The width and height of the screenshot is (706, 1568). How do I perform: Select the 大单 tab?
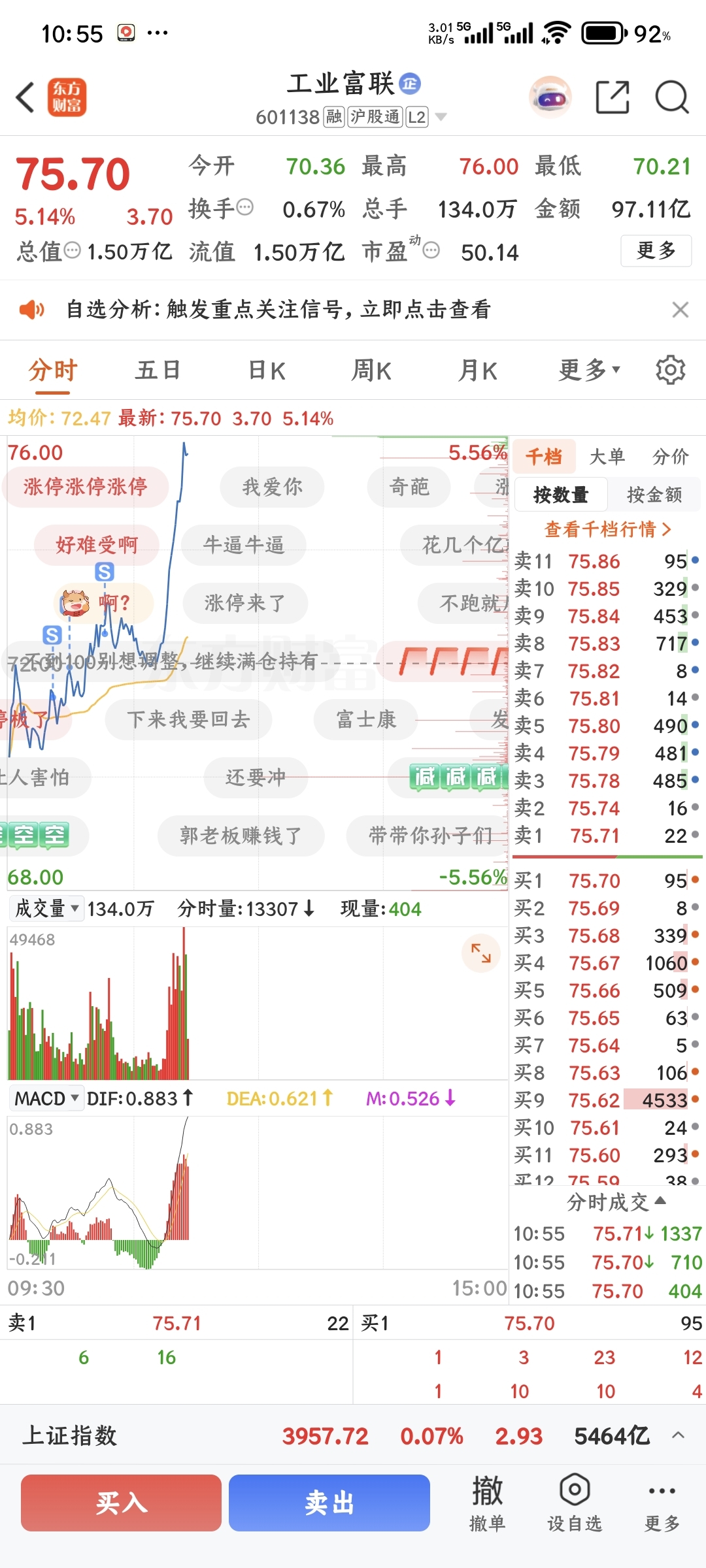[607, 456]
